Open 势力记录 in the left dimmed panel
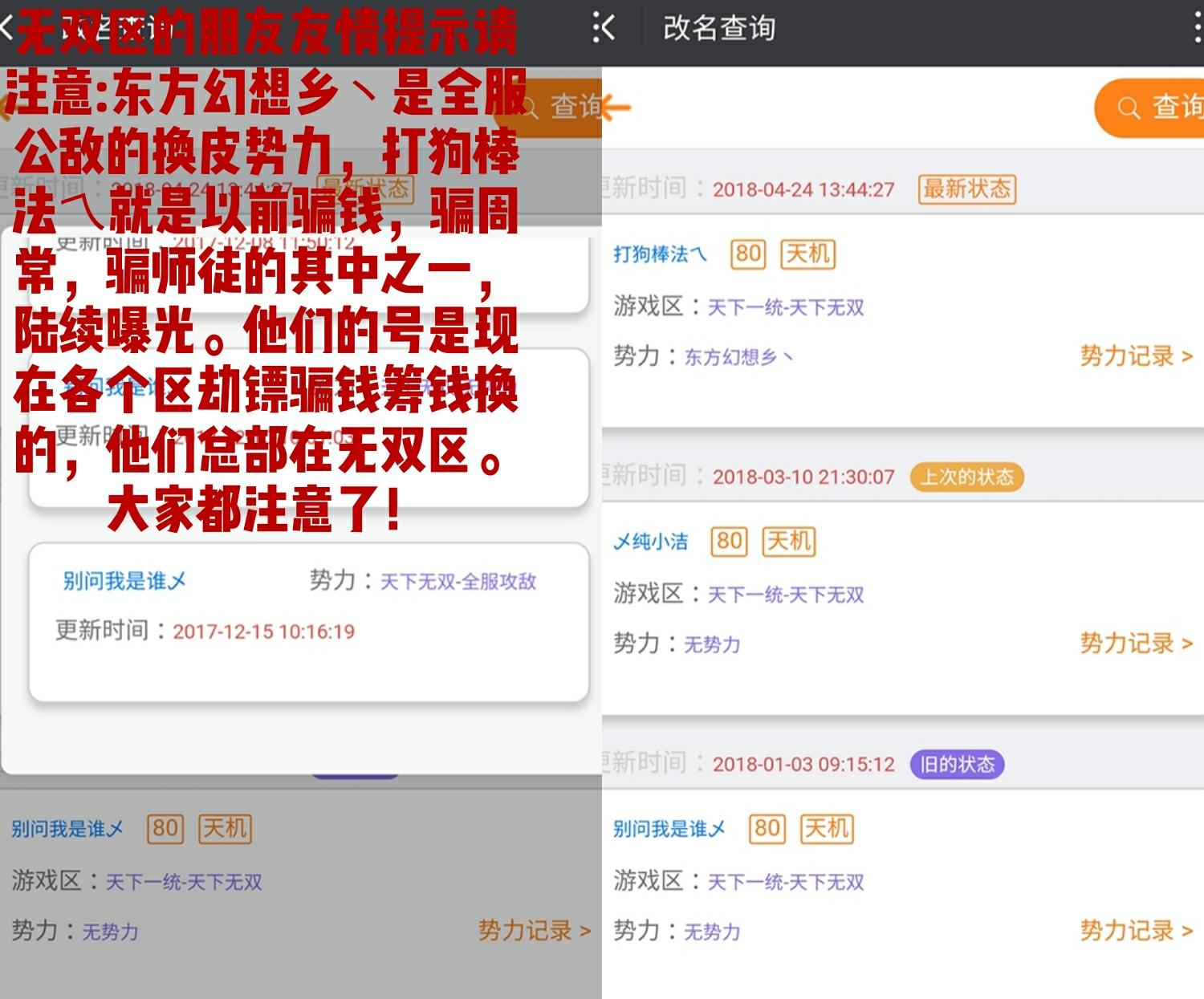 (x=534, y=930)
